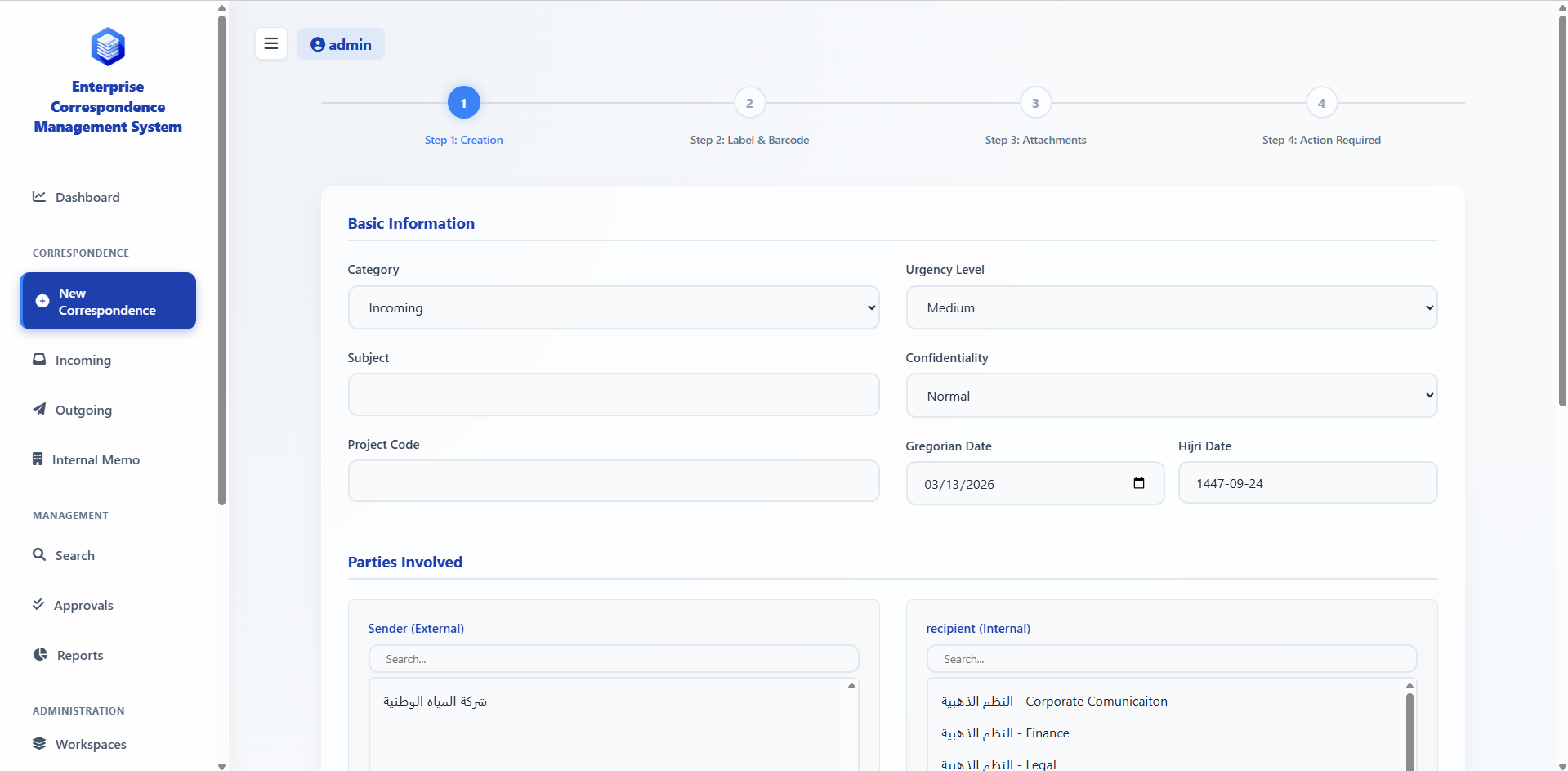The height and width of the screenshot is (771, 1568).
Task: Select New Correspondence in the sidebar
Action: (x=108, y=302)
